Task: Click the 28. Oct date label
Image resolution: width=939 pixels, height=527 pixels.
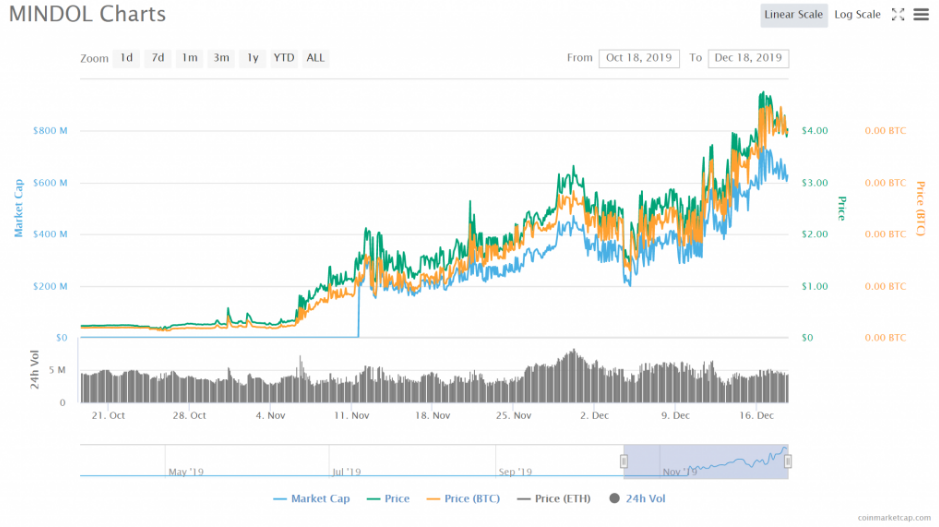Action: pyautogui.click(x=189, y=415)
